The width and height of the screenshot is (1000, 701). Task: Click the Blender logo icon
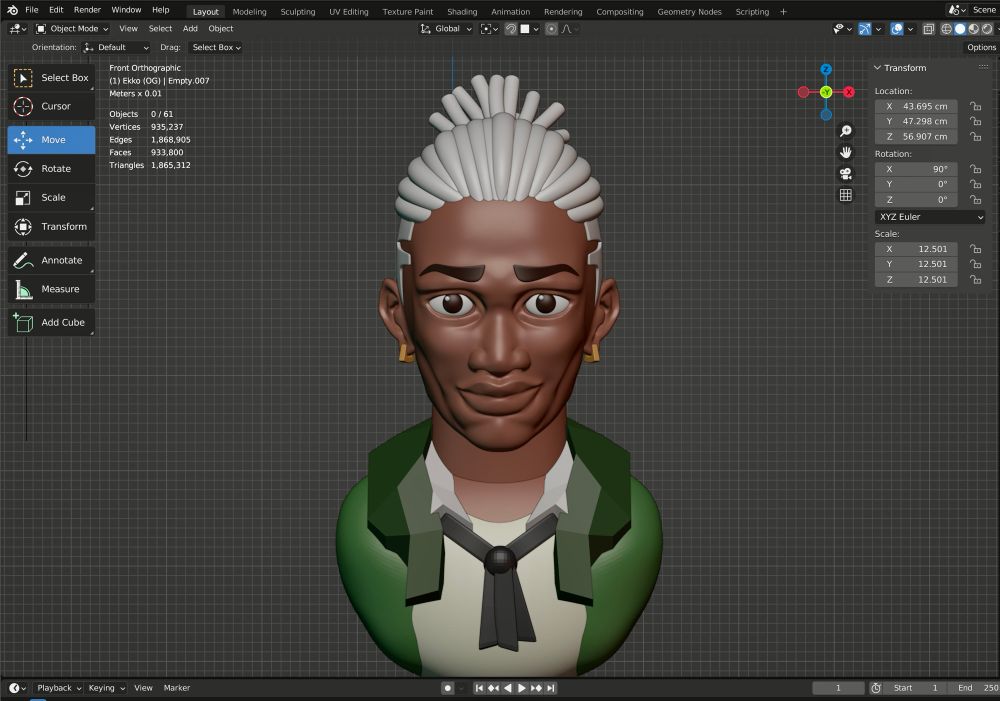(13, 10)
